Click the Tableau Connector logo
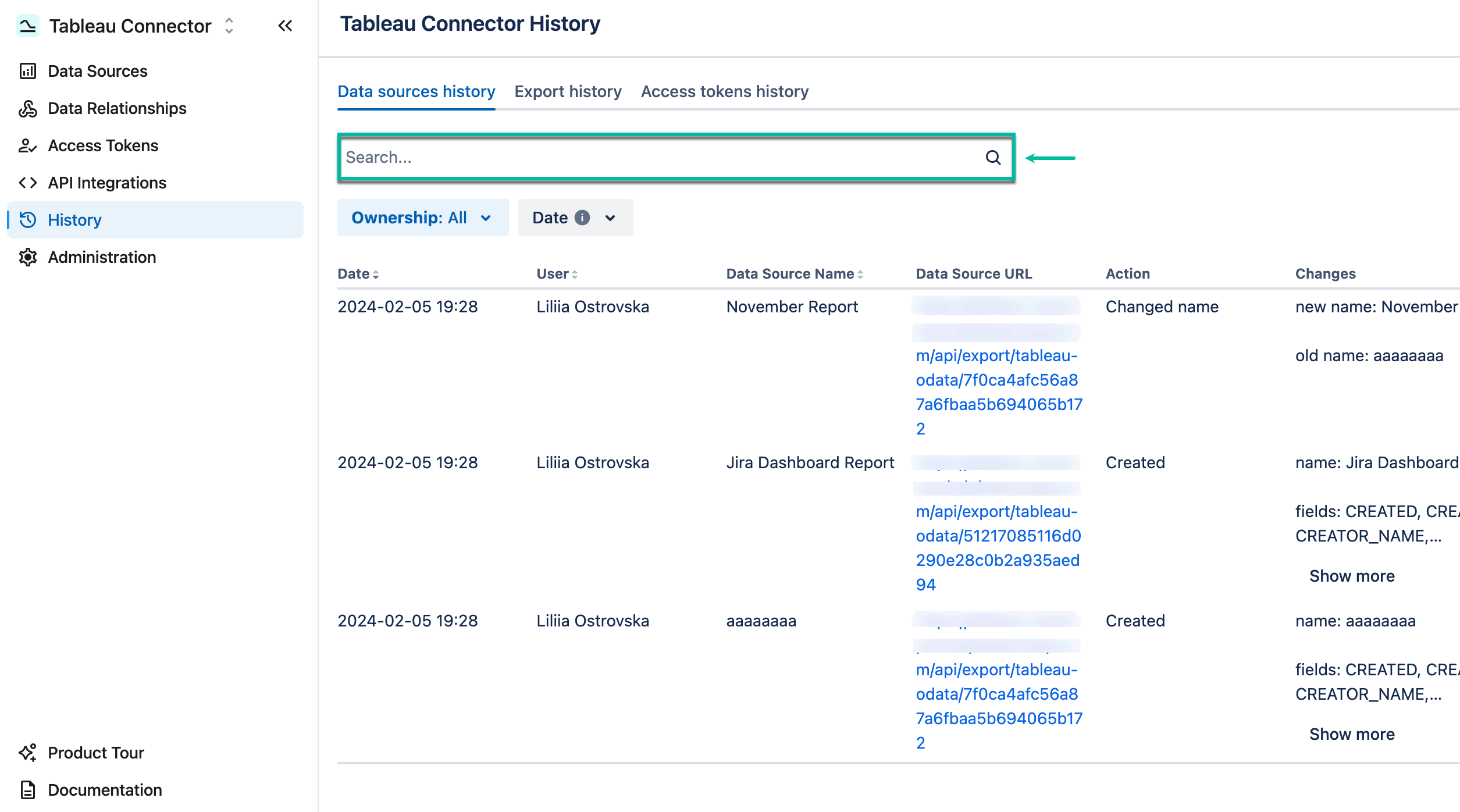The image size is (1460, 812). point(27,25)
